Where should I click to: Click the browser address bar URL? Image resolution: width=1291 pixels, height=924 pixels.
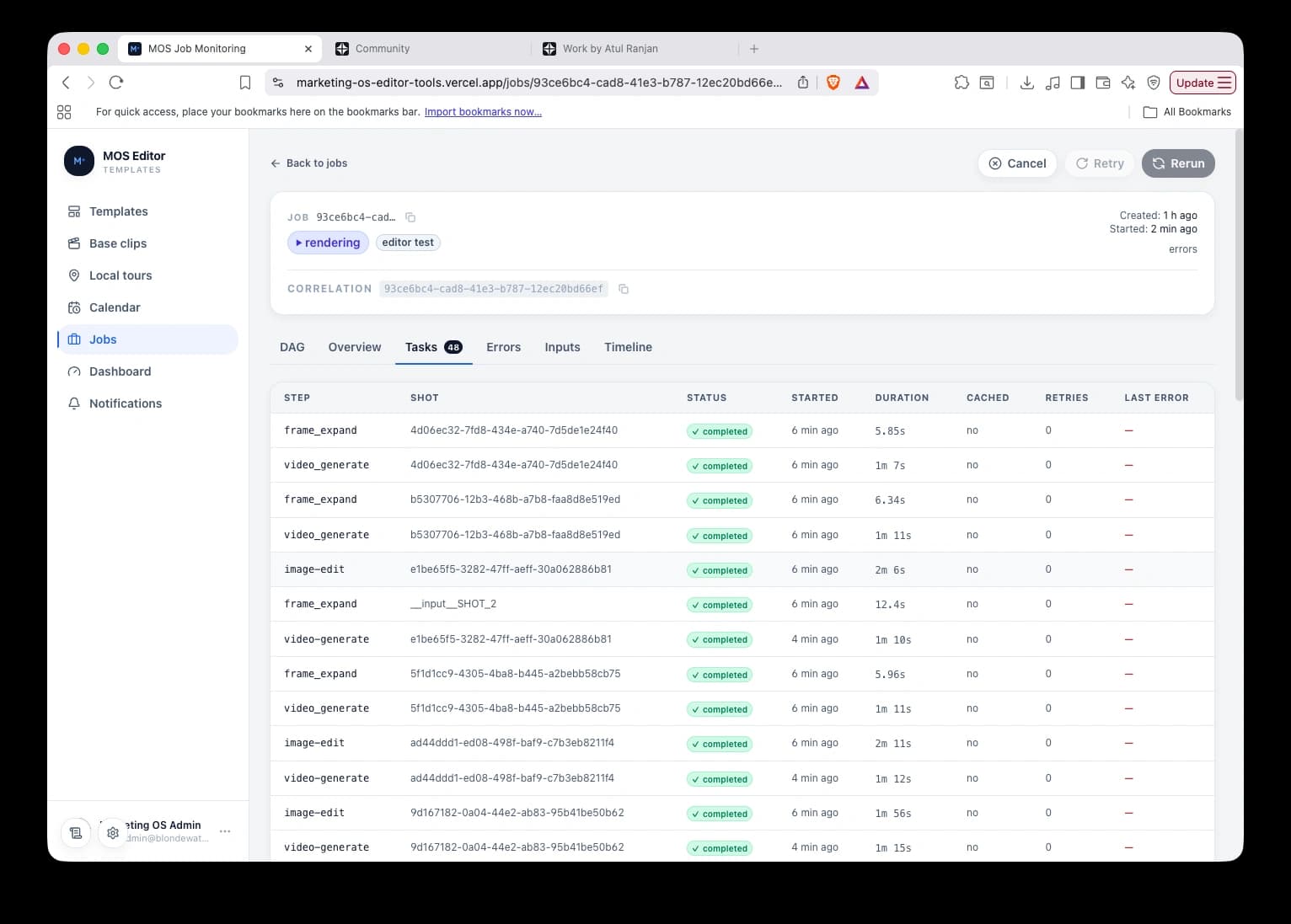coord(538,83)
